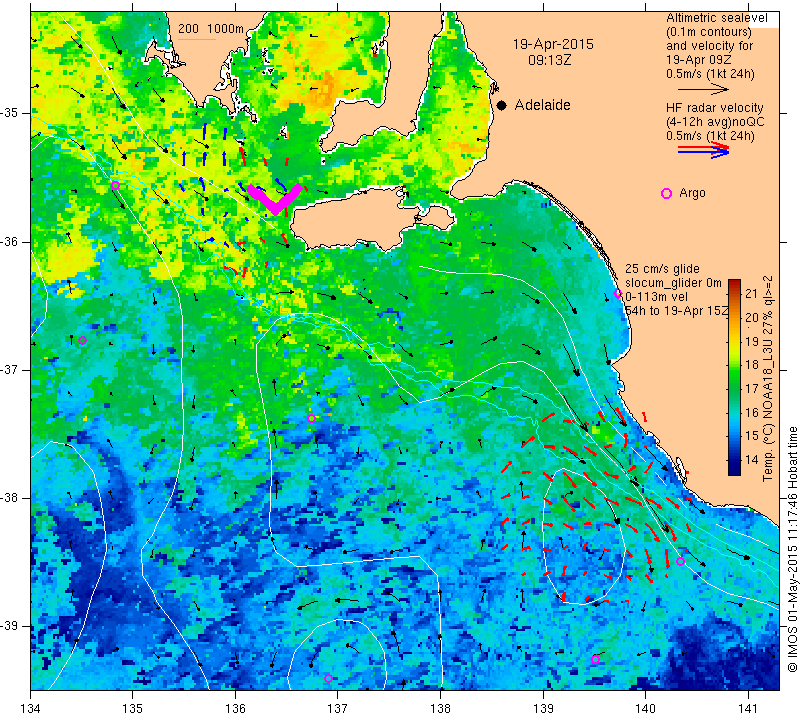Click the IMOS copyright timestamp text
Screen dimensions: 800x720
pos(792,550)
